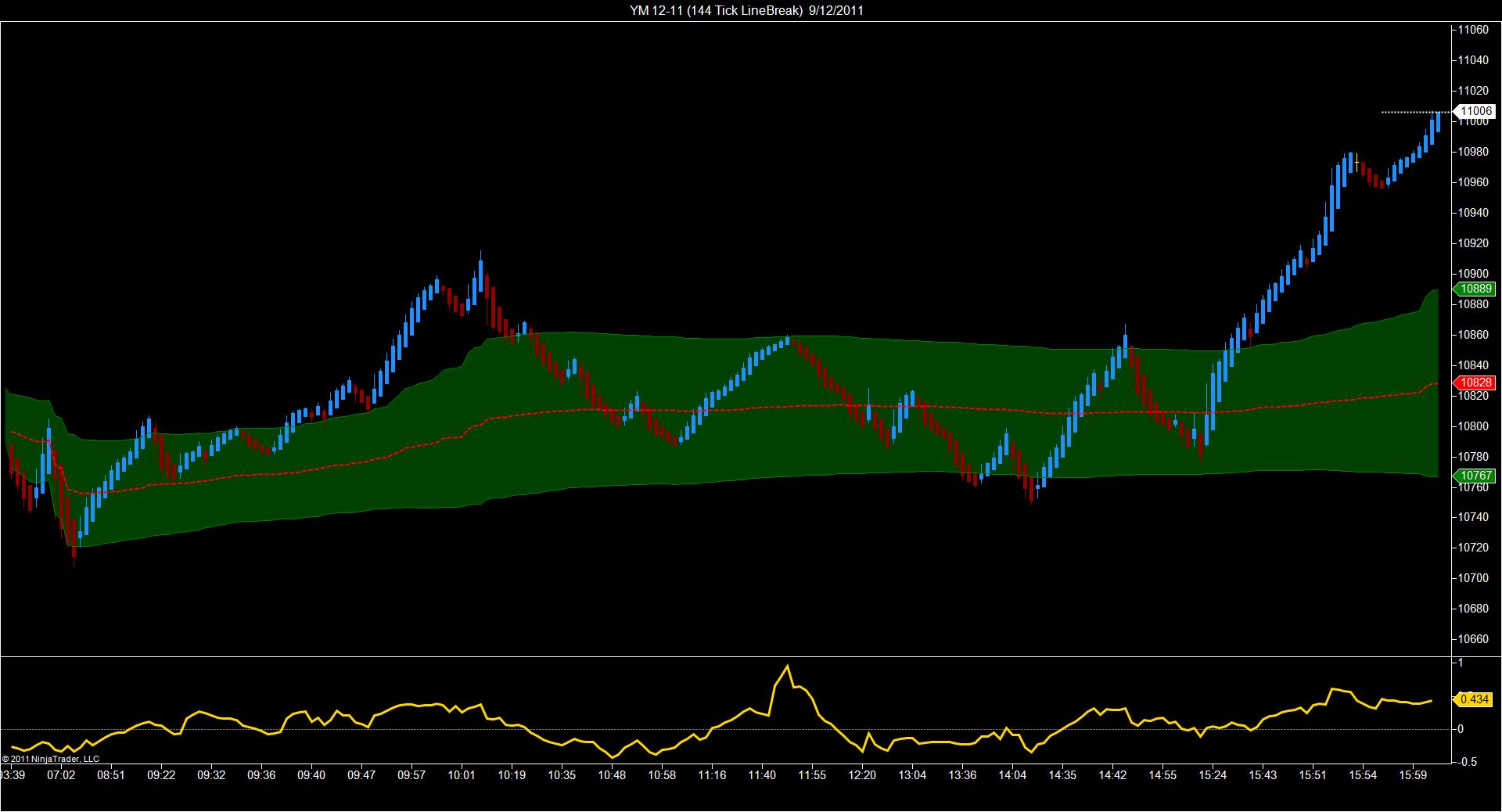The height and width of the screenshot is (812, 1502).
Task: Select the 11020 price level label
Action: (1472, 91)
